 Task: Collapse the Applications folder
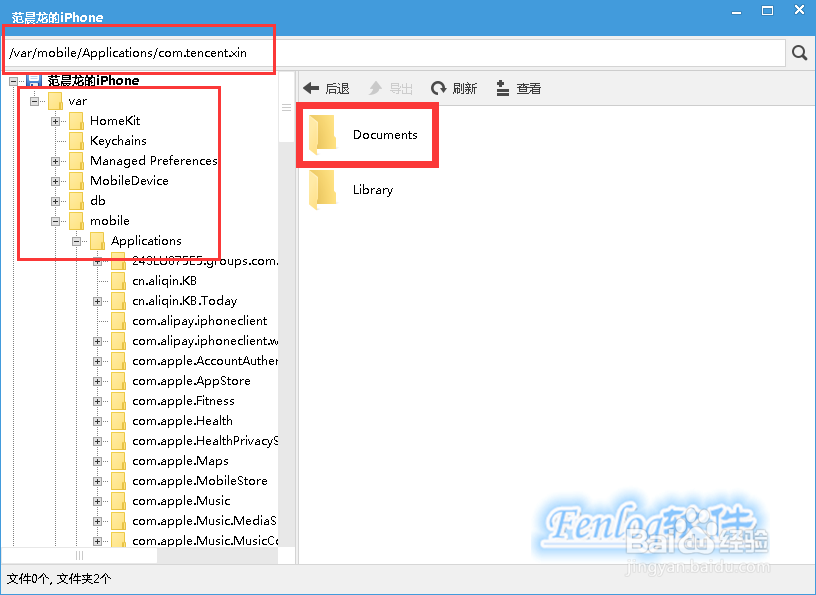pos(76,241)
